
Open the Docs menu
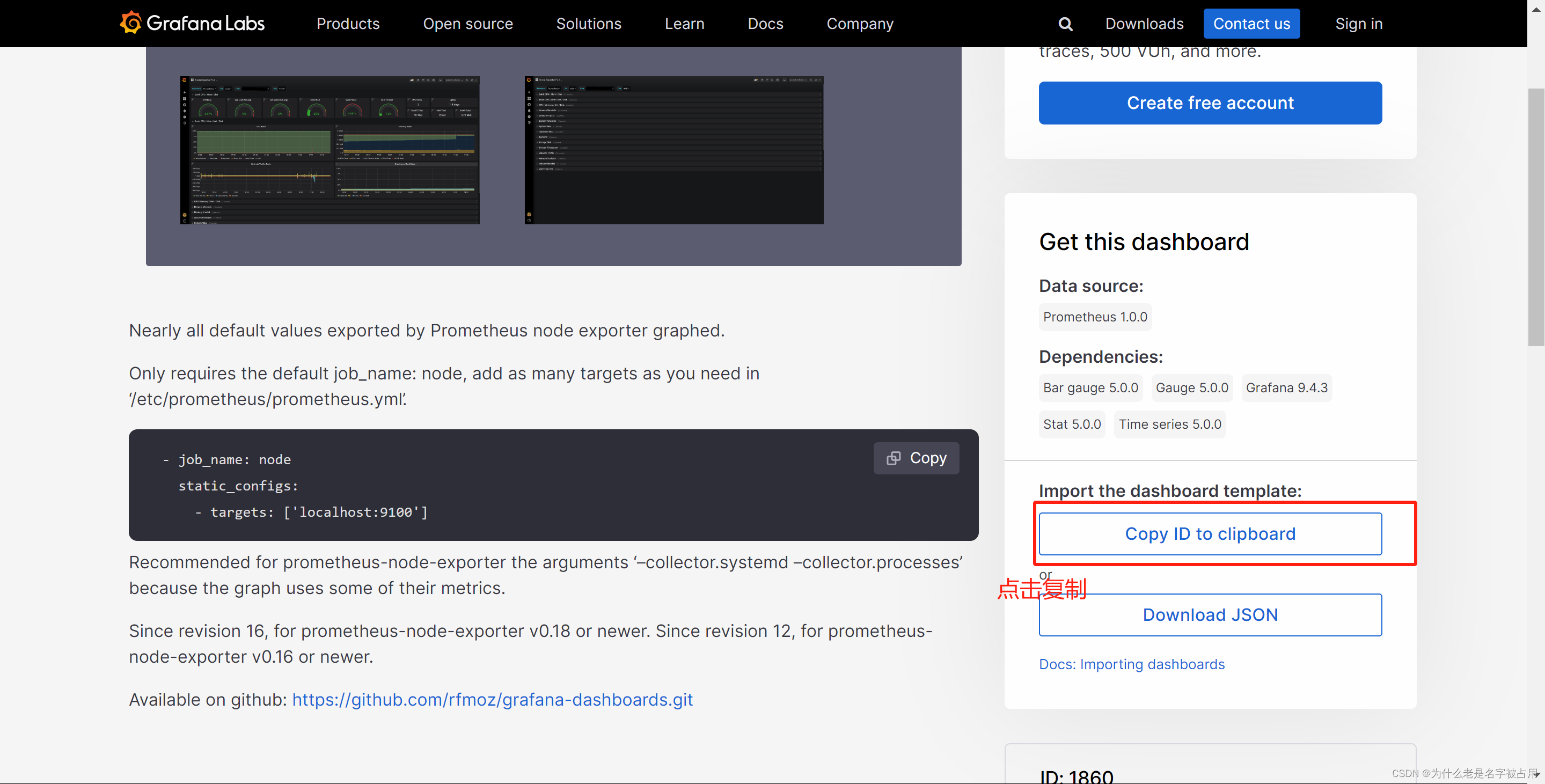765,24
